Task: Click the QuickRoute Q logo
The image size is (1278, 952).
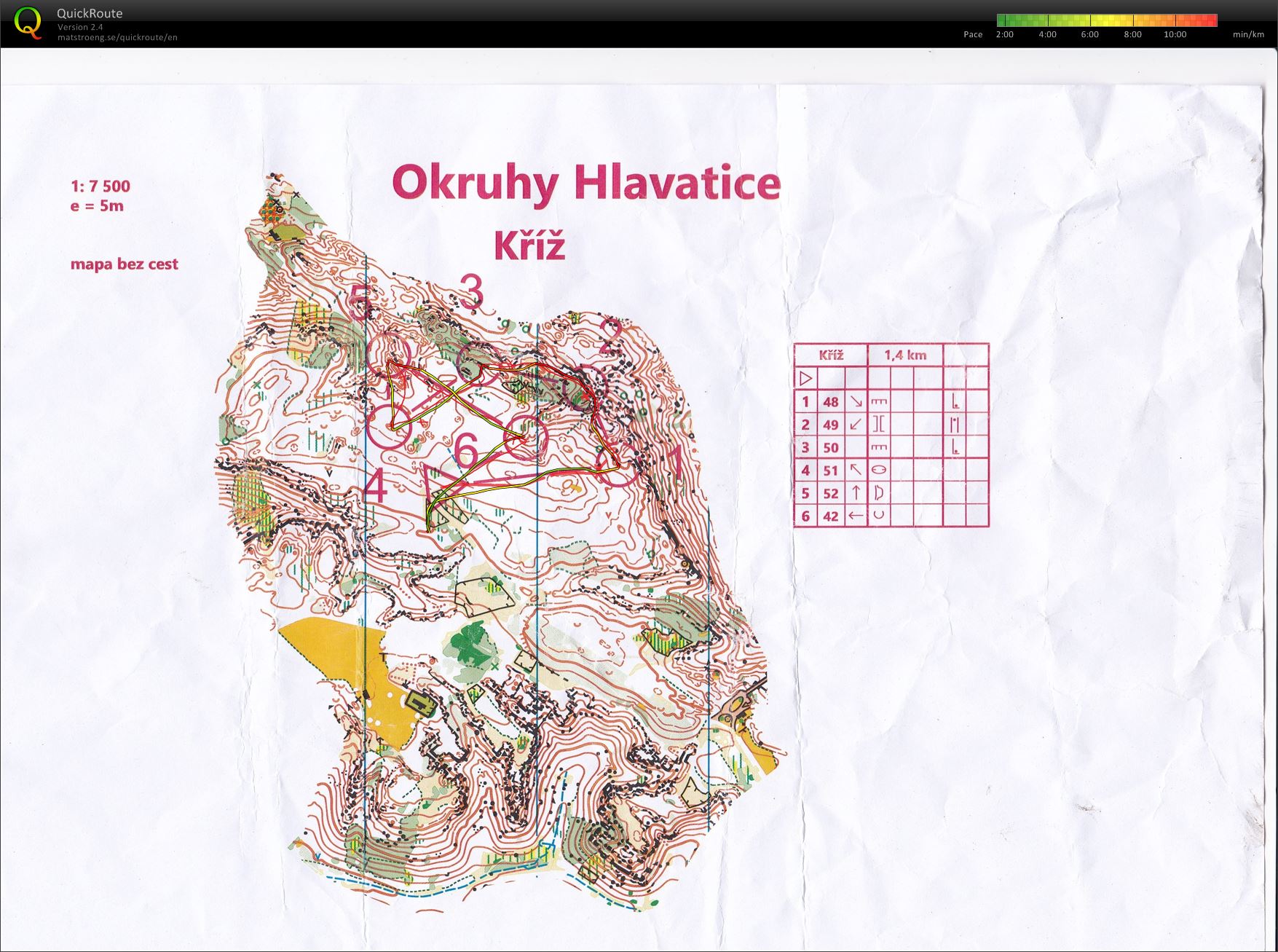Action: (x=28, y=23)
